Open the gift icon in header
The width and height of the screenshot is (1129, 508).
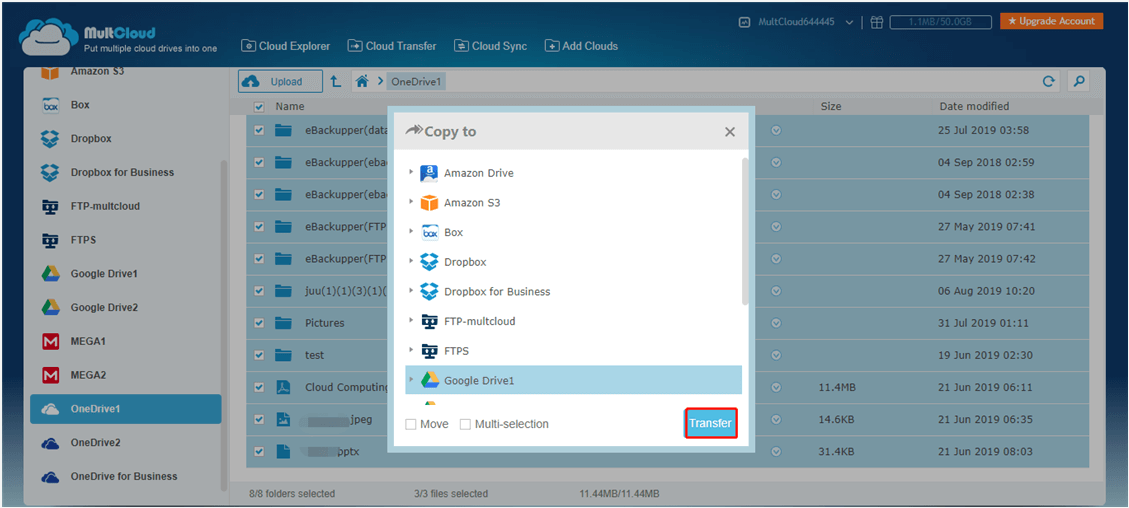pos(876,22)
